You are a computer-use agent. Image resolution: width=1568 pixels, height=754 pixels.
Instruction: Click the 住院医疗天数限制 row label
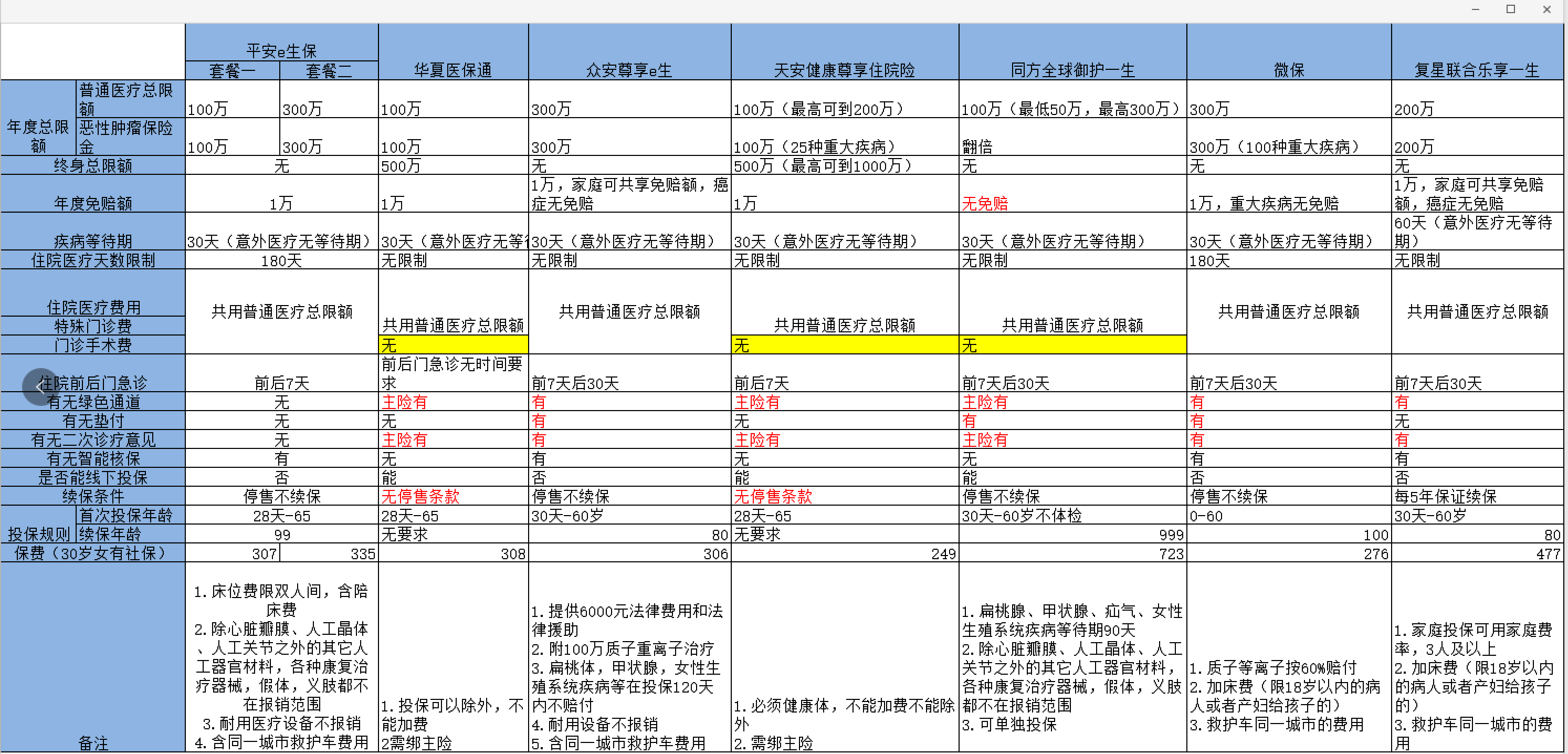click(x=92, y=260)
